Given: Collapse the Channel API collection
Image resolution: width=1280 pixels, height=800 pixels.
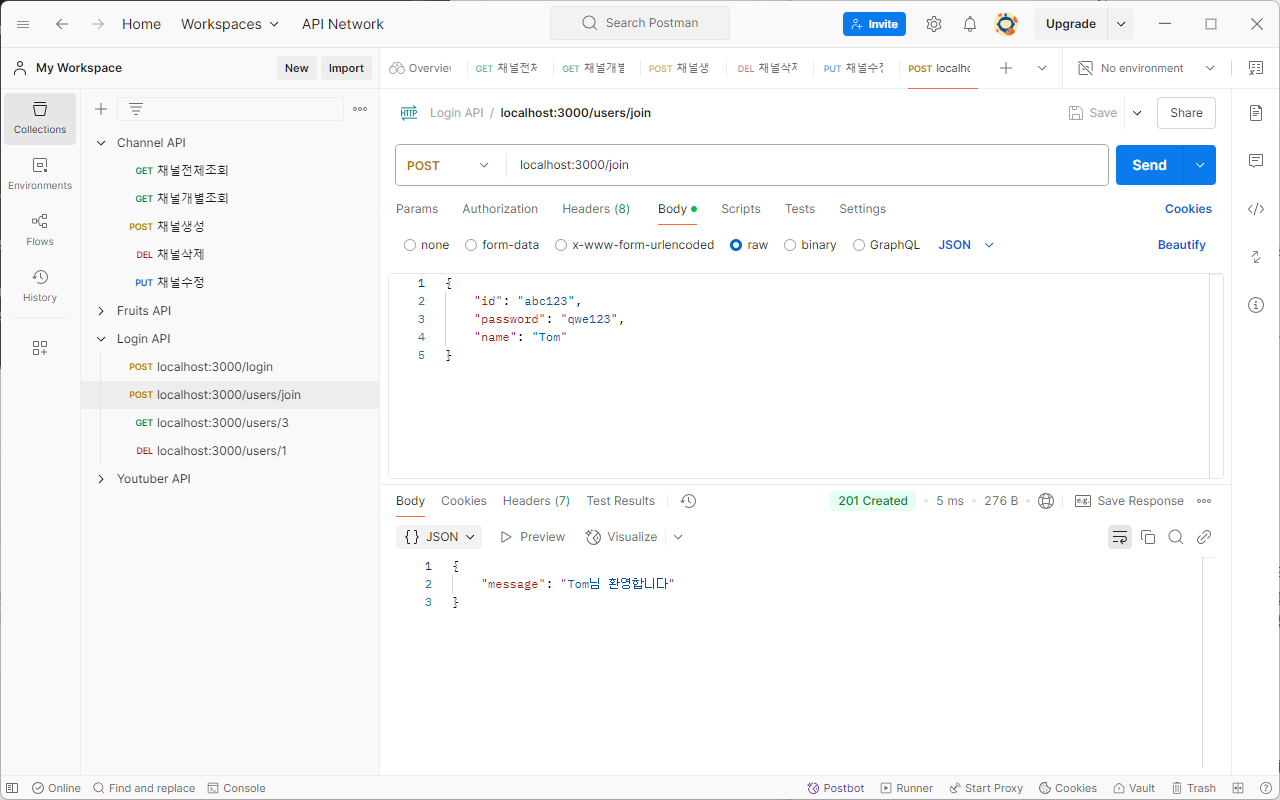Looking at the screenshot, I should (101, 143).
